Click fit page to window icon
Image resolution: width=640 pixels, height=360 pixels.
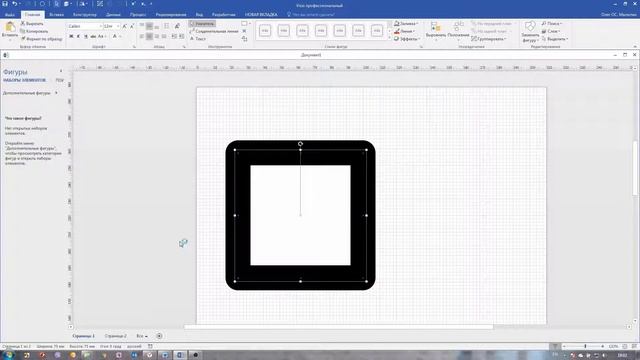pyautogui.click(x=624, y=346)
